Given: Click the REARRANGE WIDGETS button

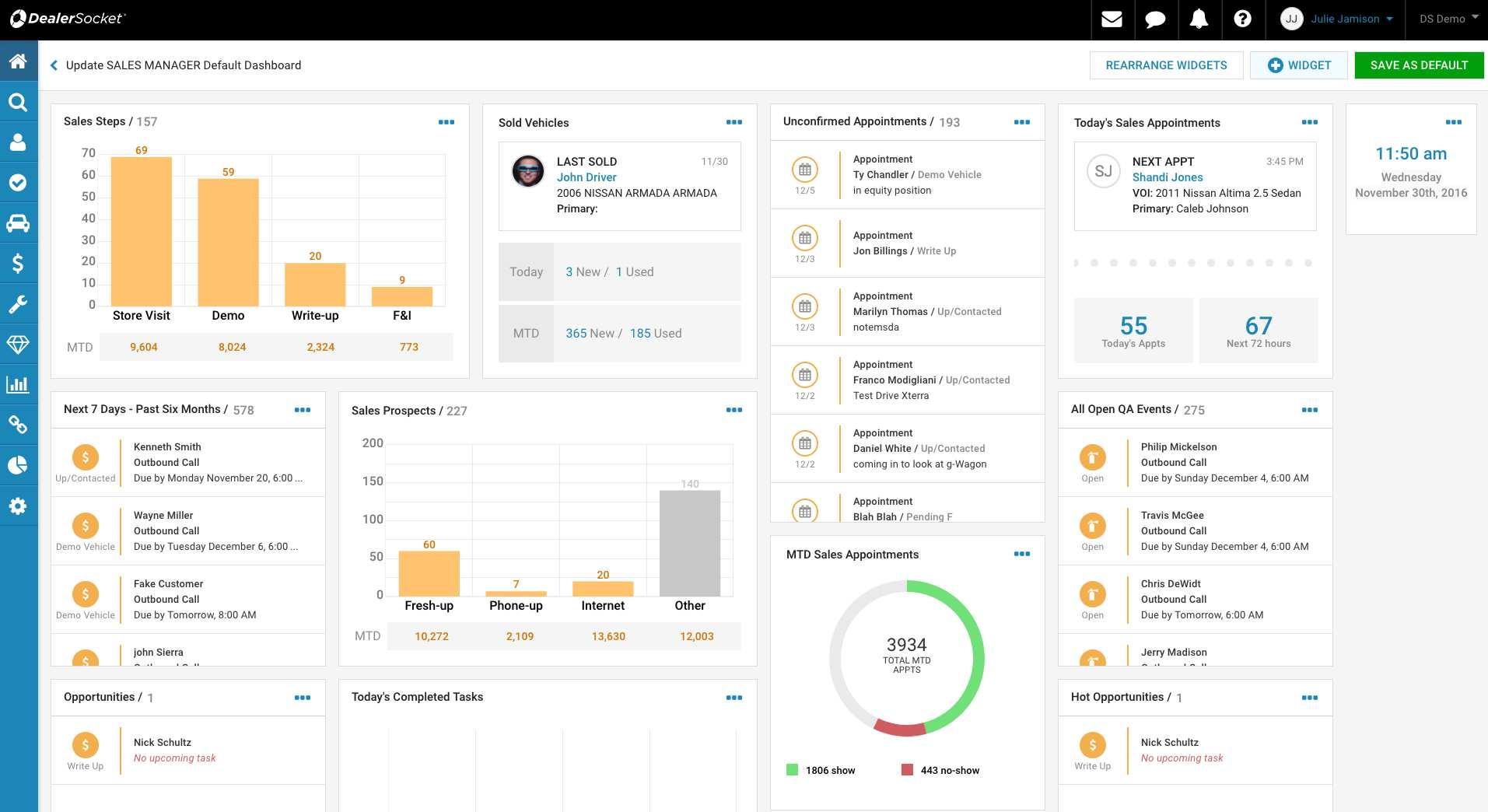Looking at the screenshot, I should pyautogui.click(x=1166, y=65).
